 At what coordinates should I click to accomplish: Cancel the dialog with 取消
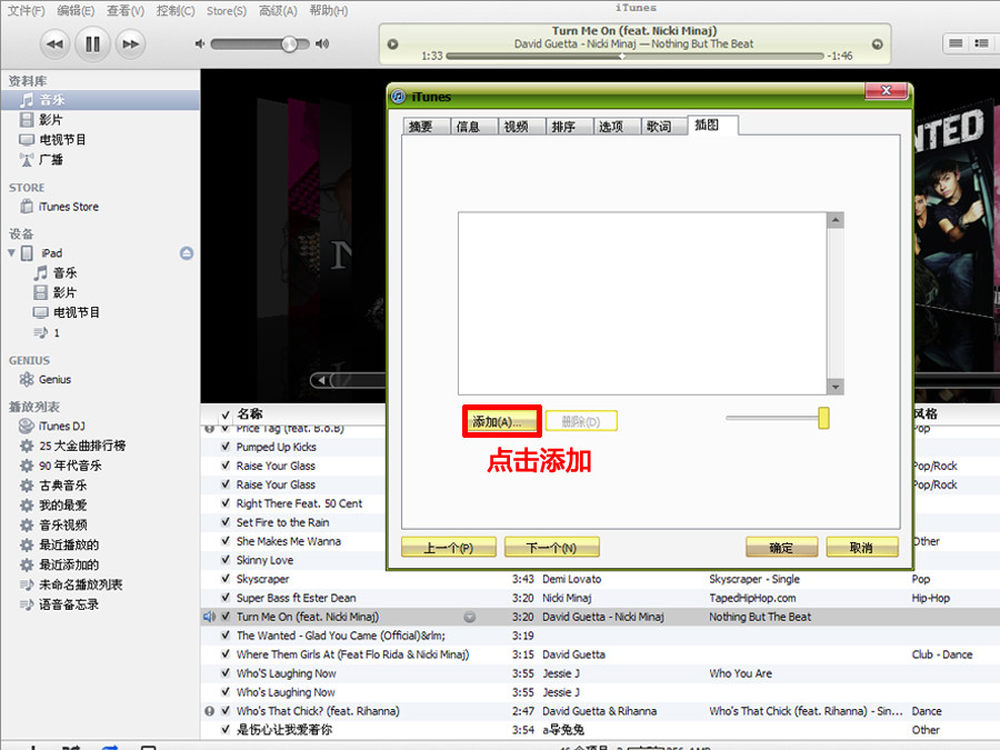862,547
